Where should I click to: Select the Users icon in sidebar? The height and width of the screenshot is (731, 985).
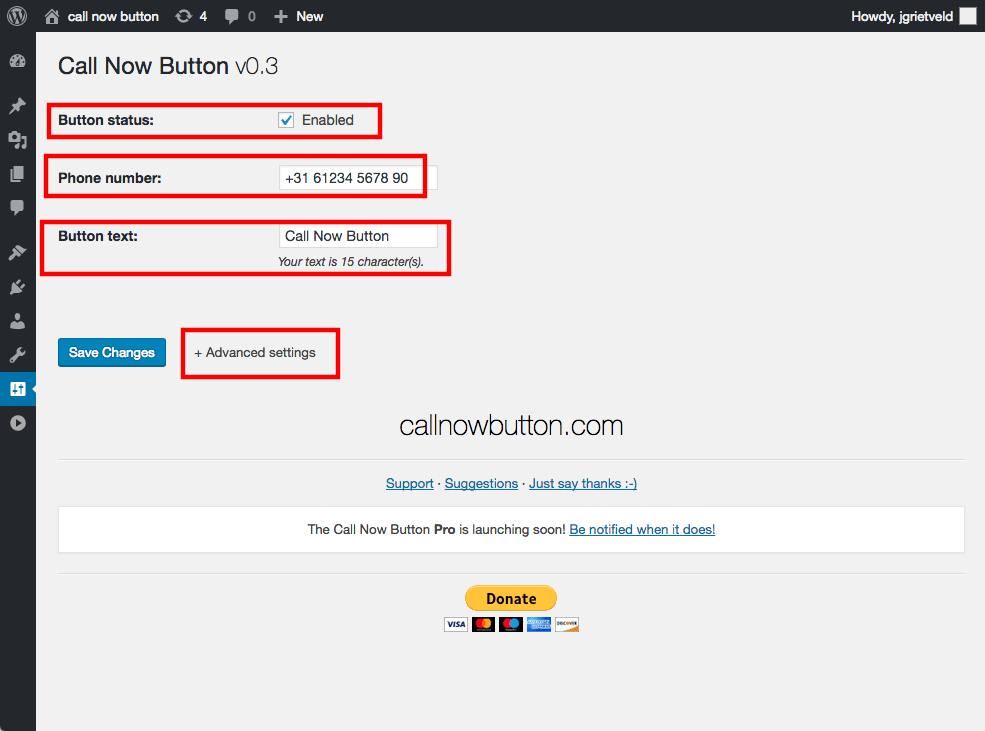click(17, 321)
